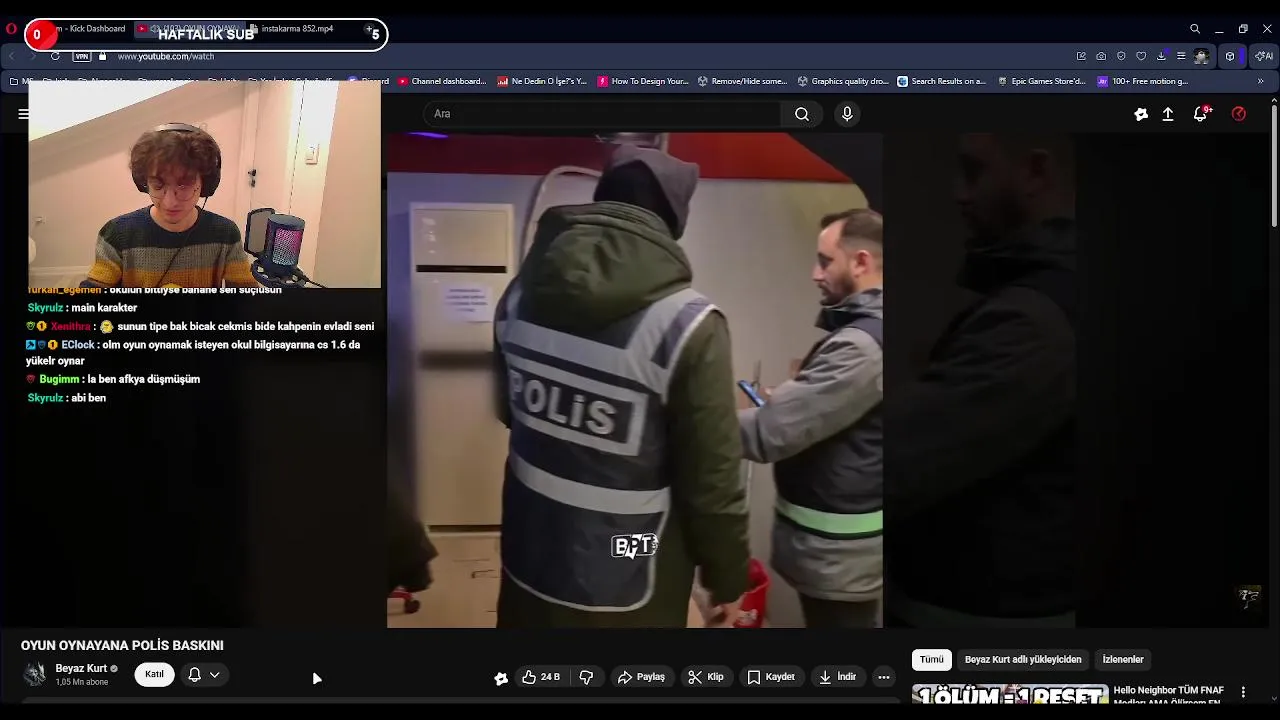Switch to the instakarma 852.mp4 tab
Image resolution: width=1280 pixels, height=720 pixels.
297,29
